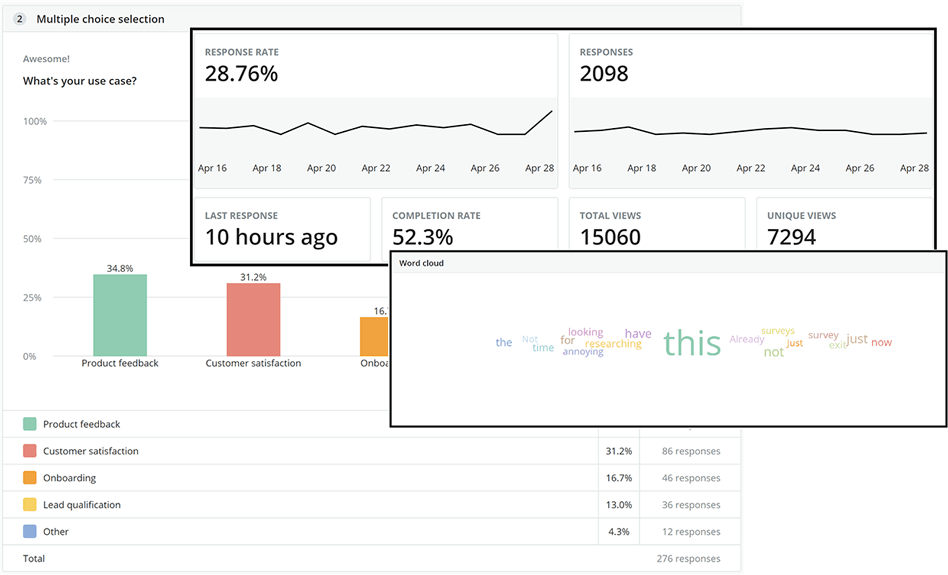Click the word 'researching' in word cloud
Screen dimensions: 948x575
coord(613,343)
